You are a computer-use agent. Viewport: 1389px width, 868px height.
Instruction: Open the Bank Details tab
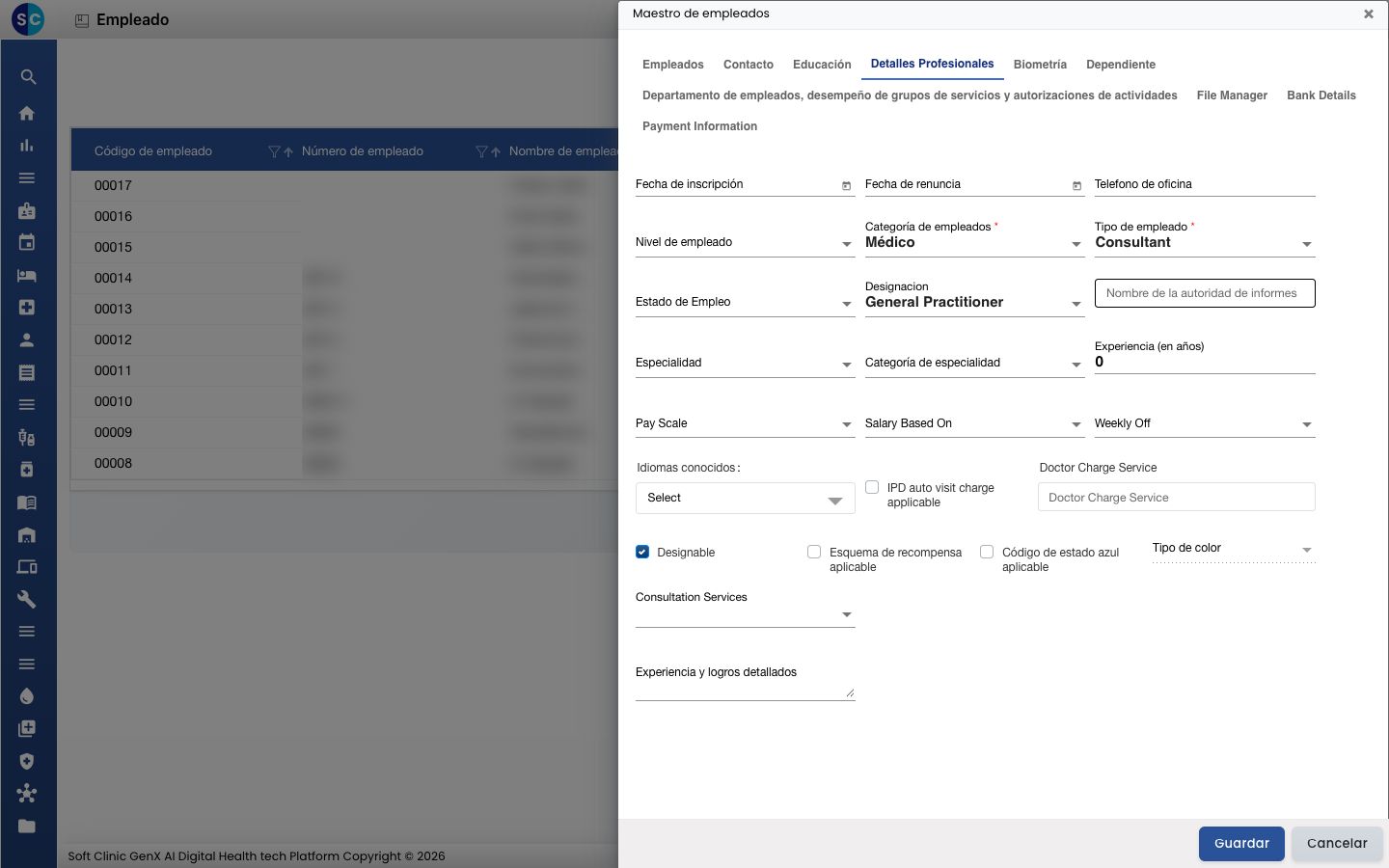1321,95
